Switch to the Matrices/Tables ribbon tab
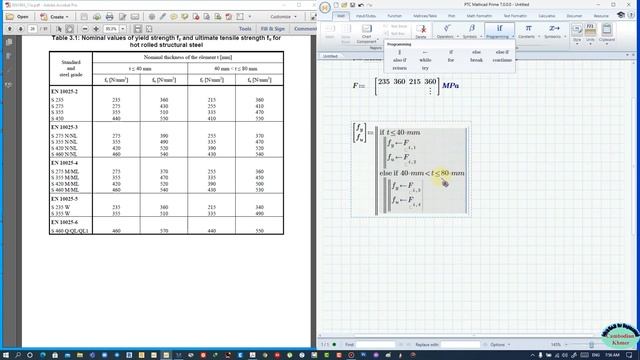 coord(425,16)
